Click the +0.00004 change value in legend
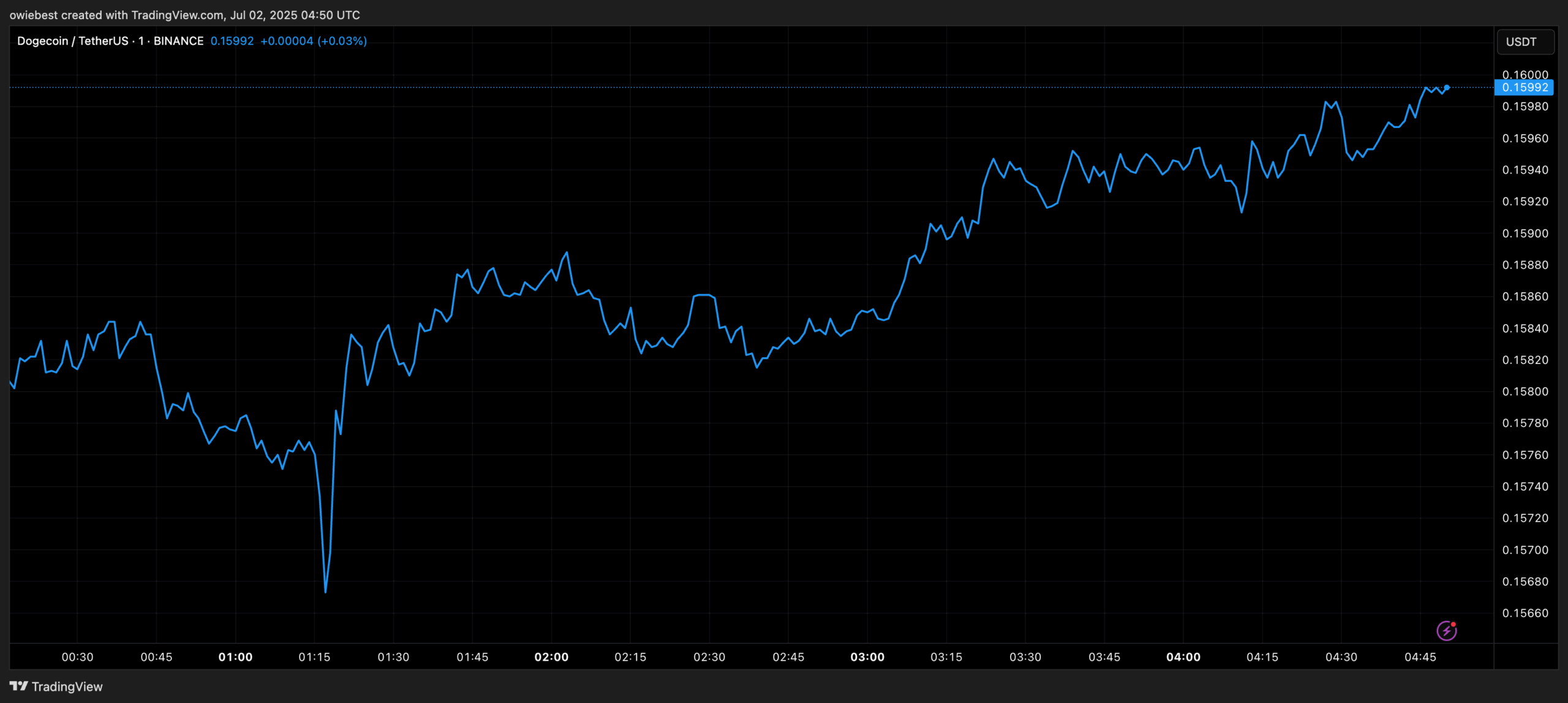 [287, 41]
